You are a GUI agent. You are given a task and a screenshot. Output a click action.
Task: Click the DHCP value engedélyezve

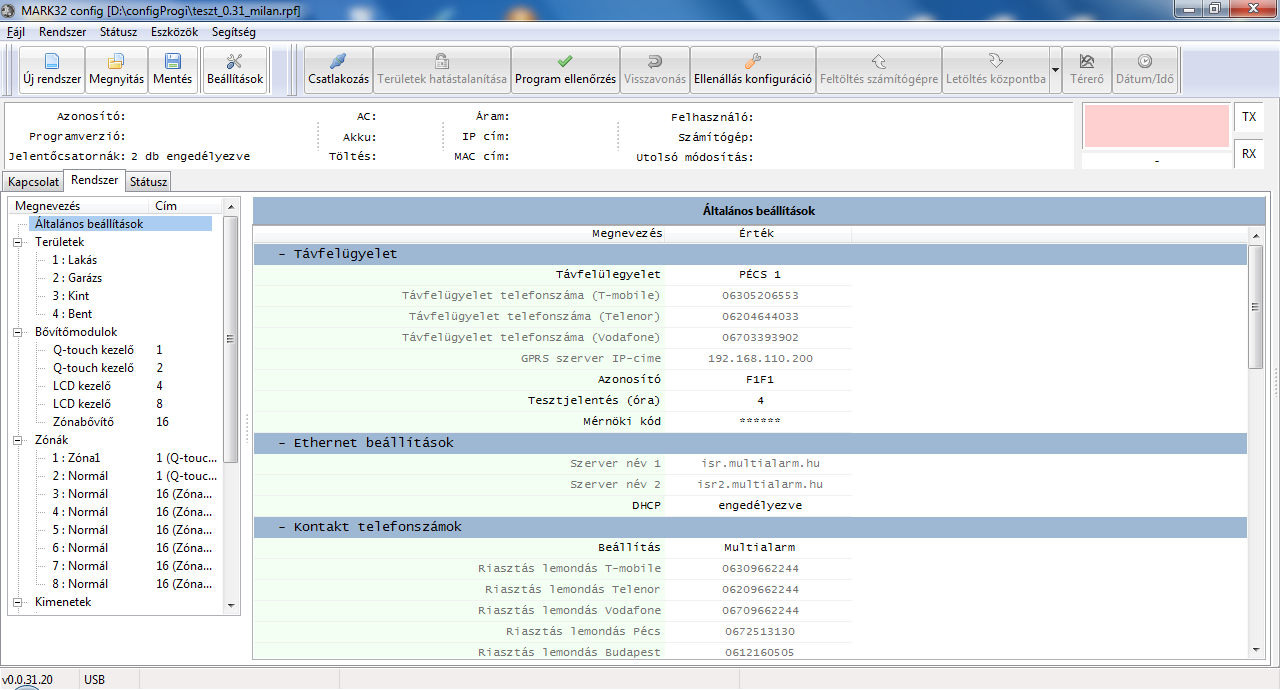[760, 506]
